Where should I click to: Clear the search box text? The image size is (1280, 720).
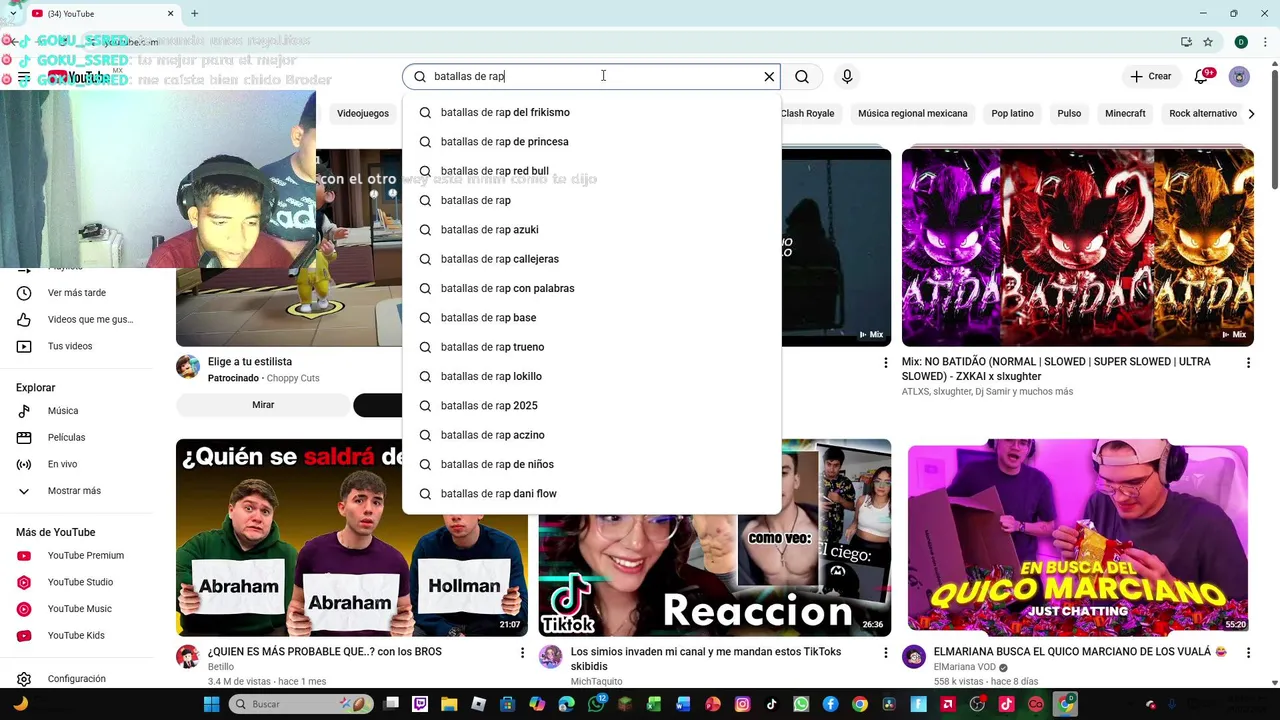click(x=769, y=77)
